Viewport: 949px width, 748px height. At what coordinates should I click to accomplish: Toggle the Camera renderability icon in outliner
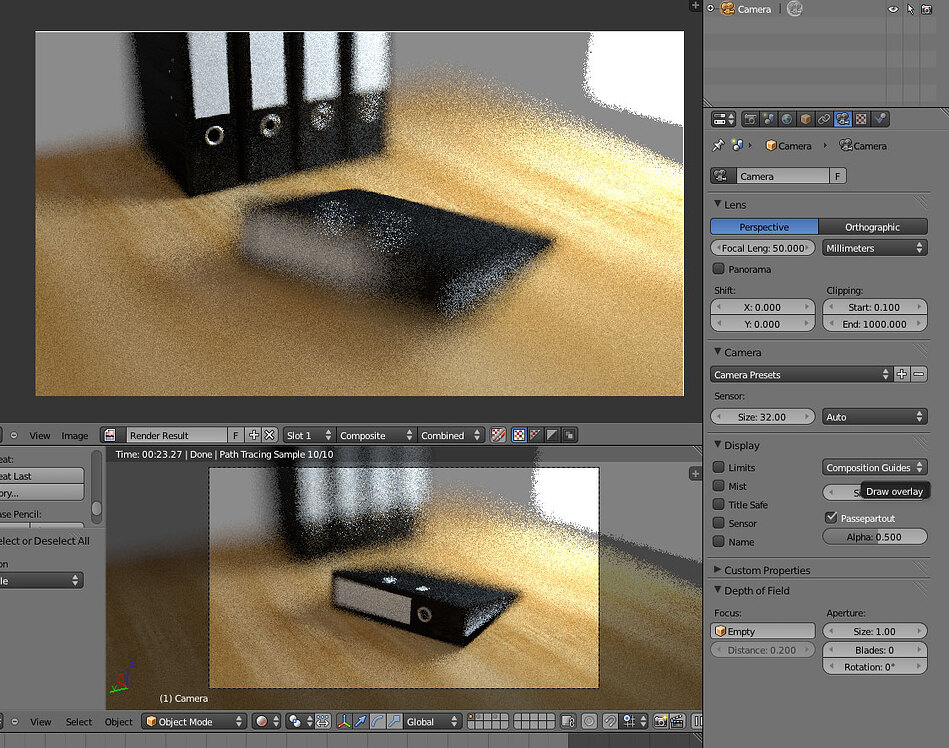927,9
